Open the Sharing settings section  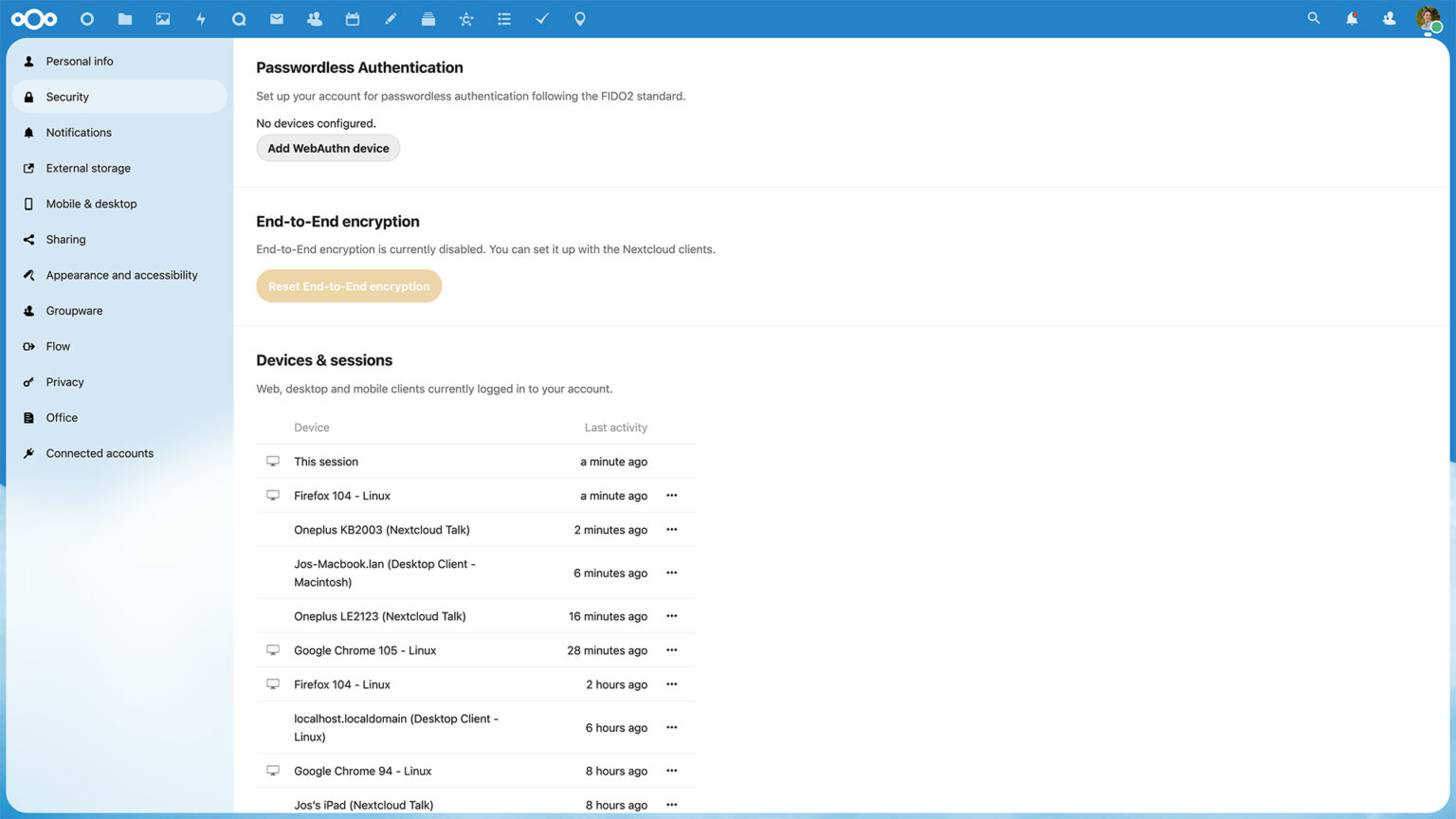tap(65, 239)
